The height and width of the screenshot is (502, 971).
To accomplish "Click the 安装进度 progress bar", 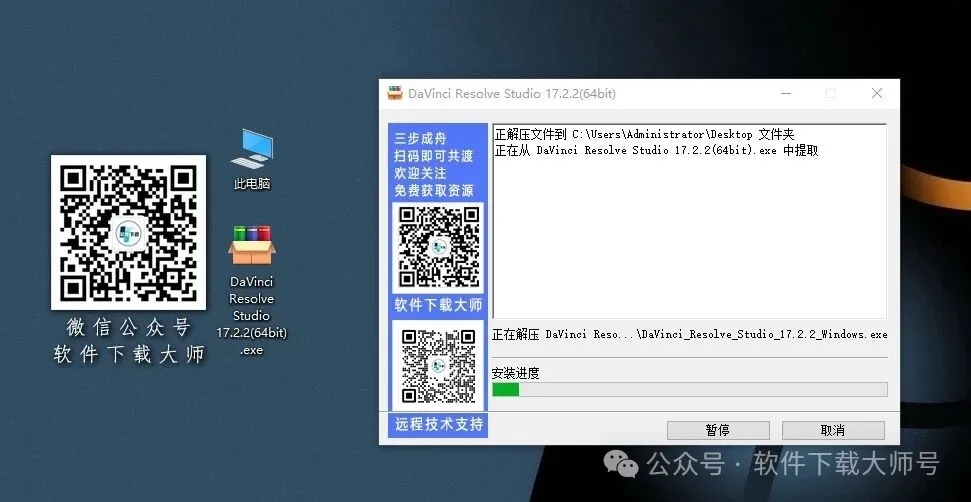I will (689, 389).
